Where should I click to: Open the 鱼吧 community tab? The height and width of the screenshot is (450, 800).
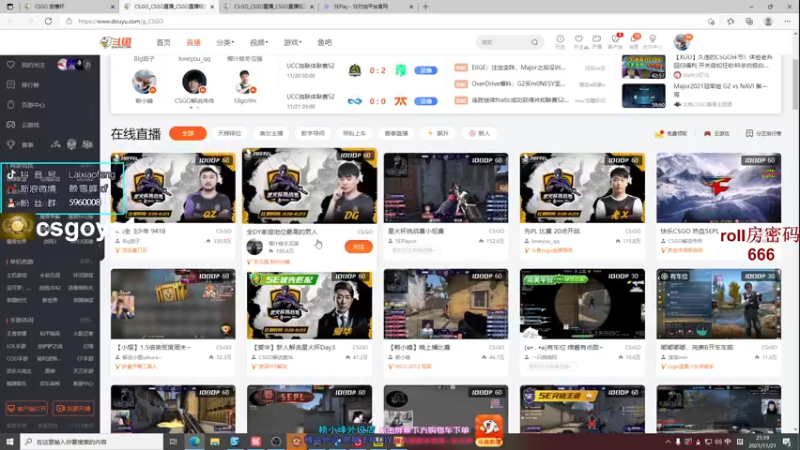coord(324,42)
